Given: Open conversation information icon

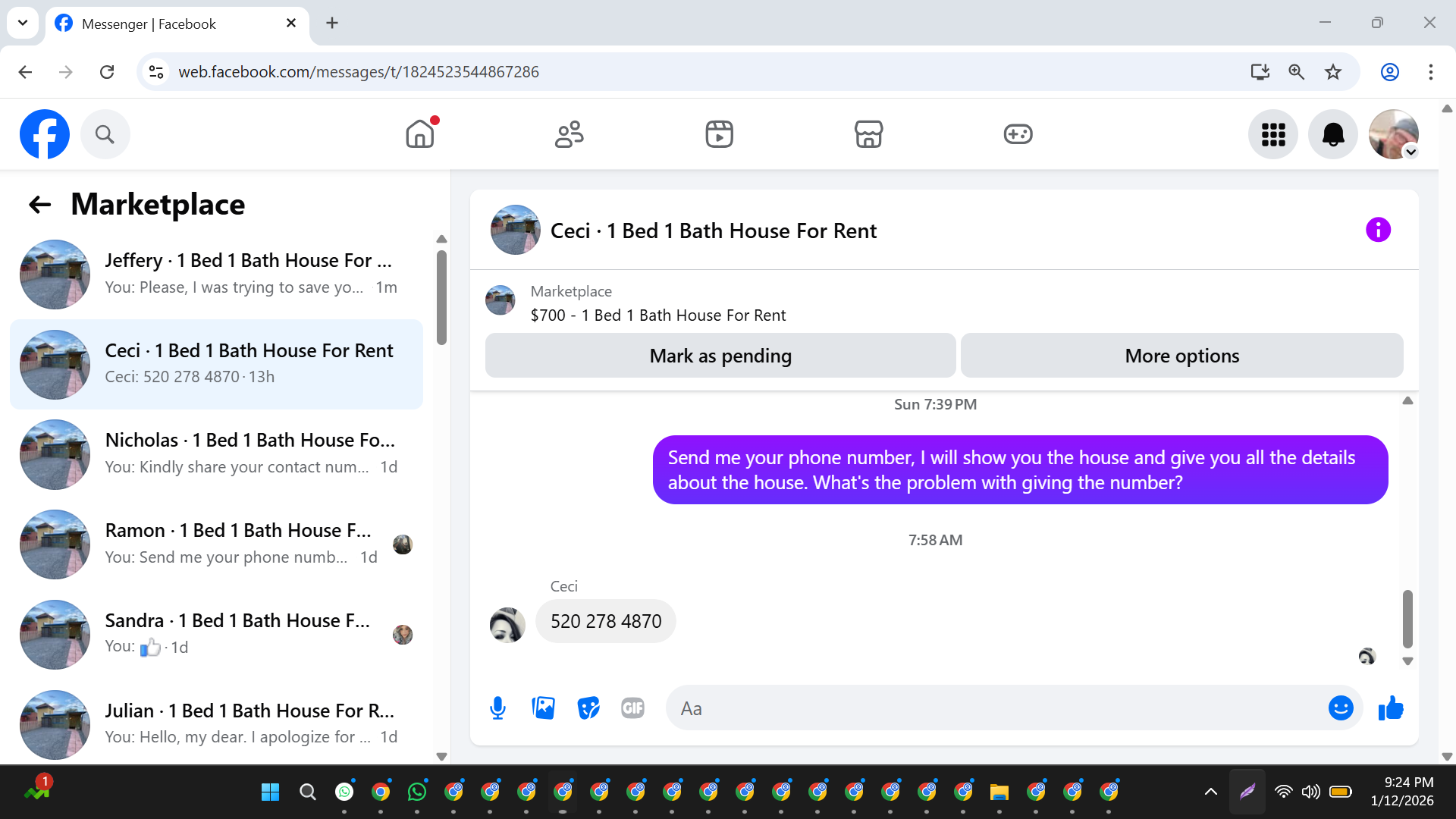Looking at the screenshot, I should pyautogui.click(x=1378, y=230).
